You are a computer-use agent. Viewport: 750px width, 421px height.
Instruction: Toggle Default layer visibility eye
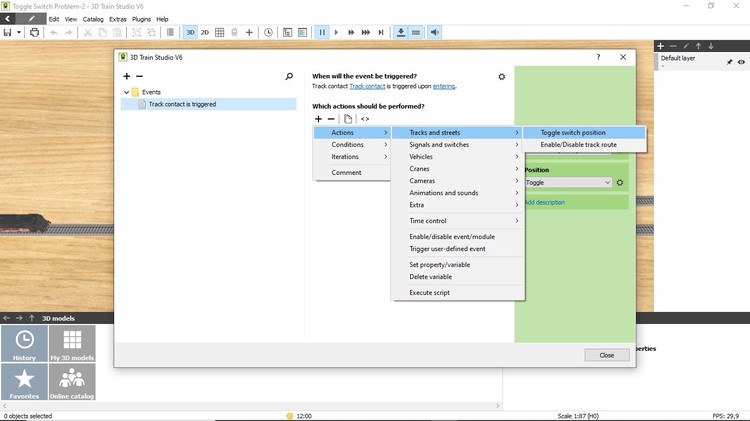coord(742,62)
